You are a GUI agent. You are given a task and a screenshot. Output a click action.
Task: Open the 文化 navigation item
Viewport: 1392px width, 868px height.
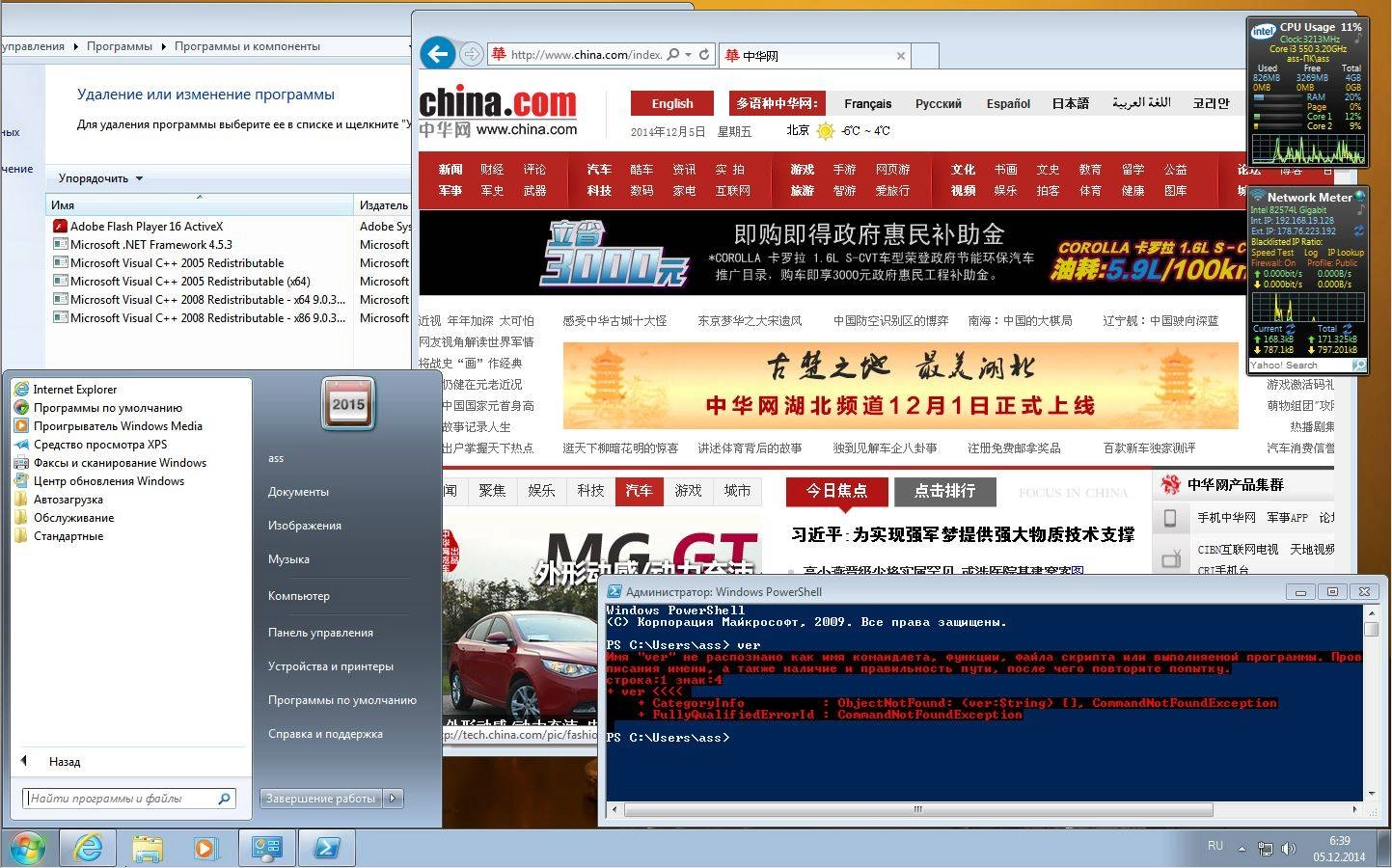(963, 170)
